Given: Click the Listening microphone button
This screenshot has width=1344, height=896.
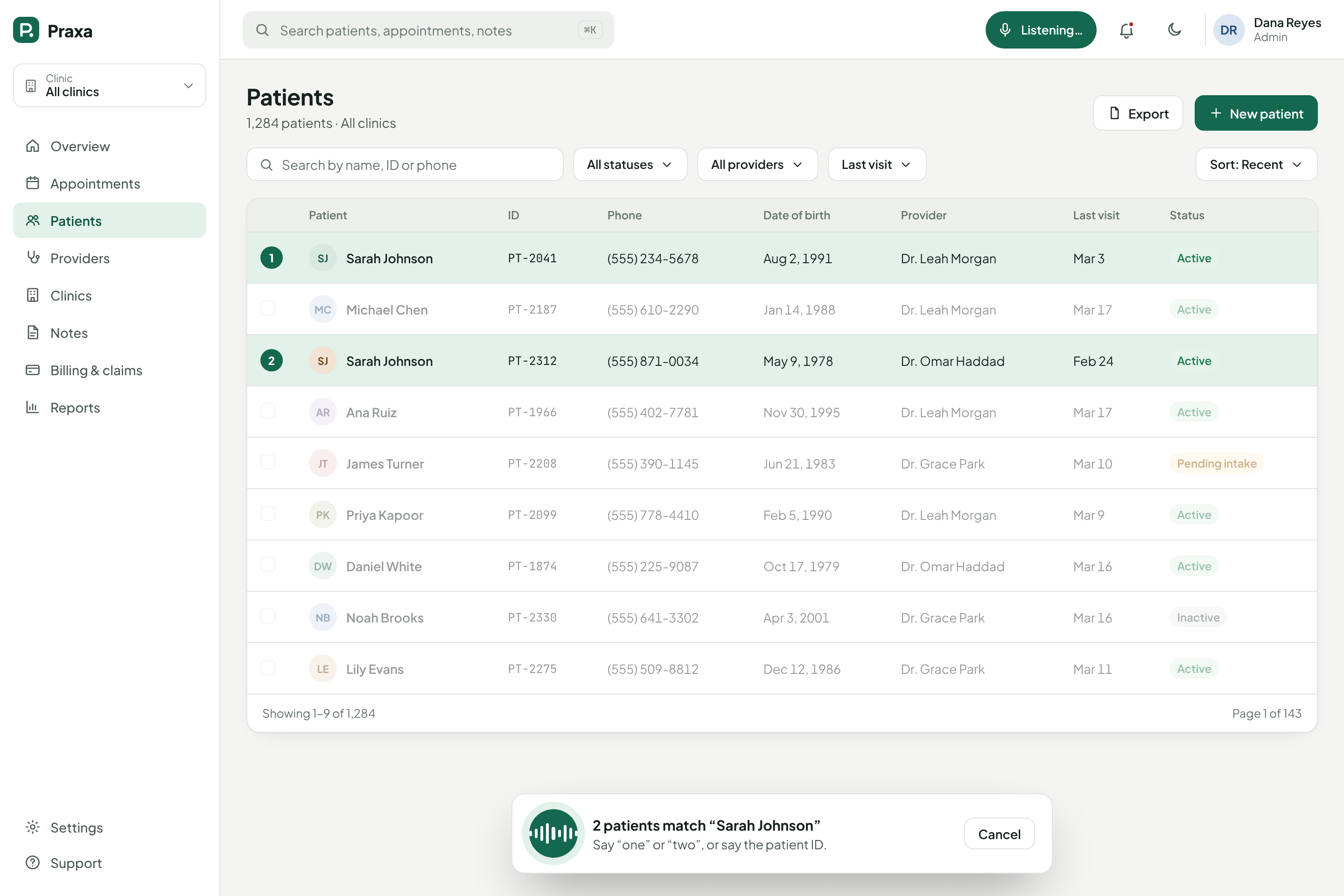Looking at the screenshot, I should 1041,30.
